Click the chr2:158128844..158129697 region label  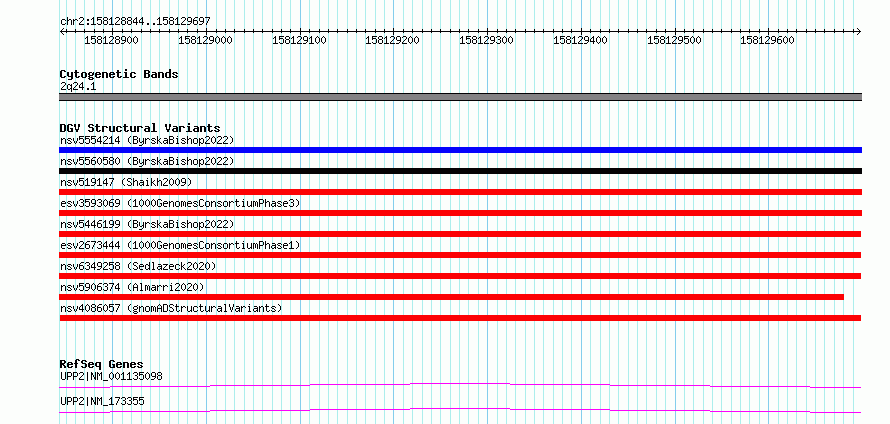tap(135, 21)
